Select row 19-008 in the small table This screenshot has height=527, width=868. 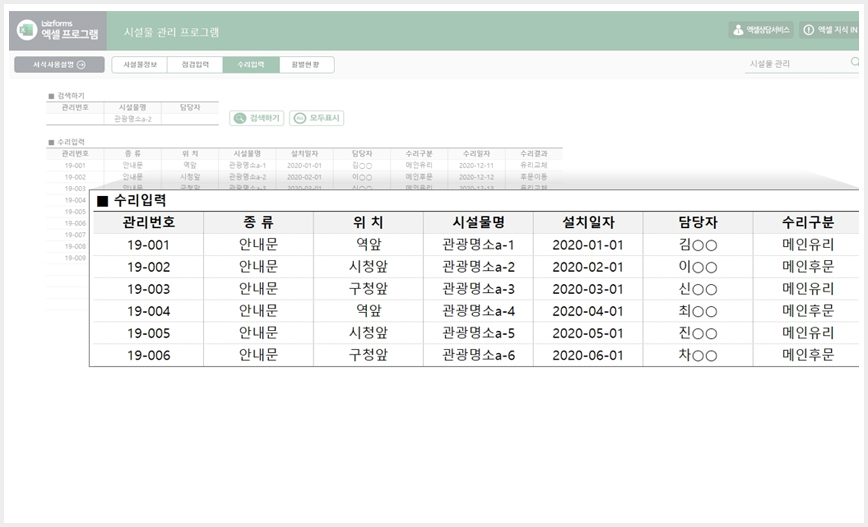pyautogui.click(x=75, y=246)
